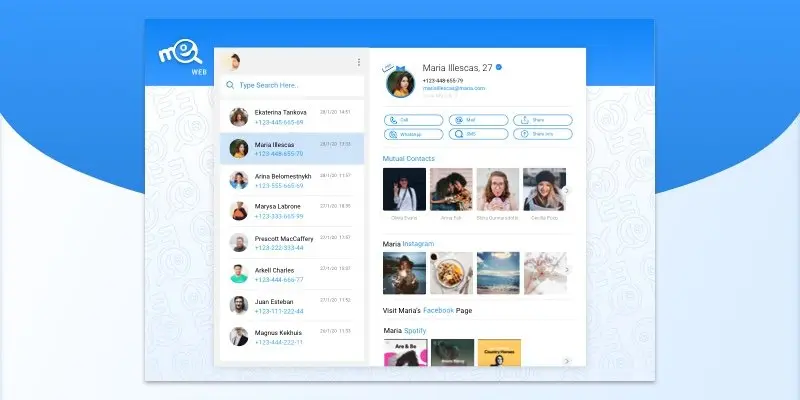Screen dimensions: 800x400
Task: Open the Instagram beach and sky photo
Action: (498, 273)
